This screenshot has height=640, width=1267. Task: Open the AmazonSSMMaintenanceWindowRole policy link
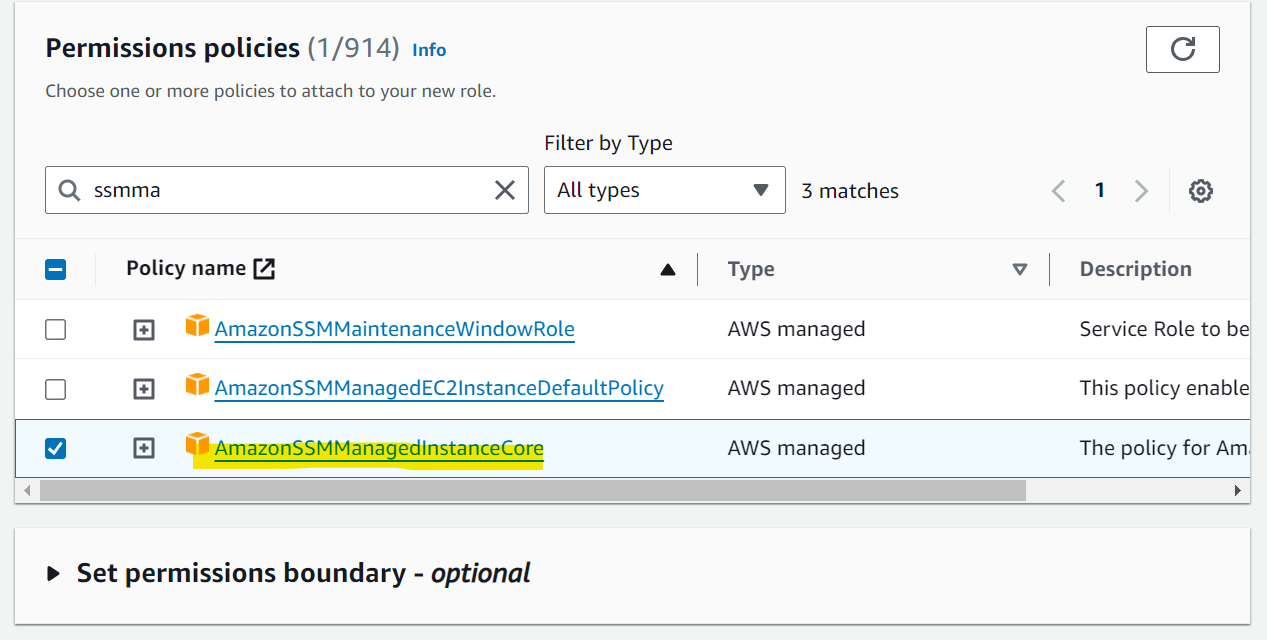pyautogui.click(x=394, y=329)
